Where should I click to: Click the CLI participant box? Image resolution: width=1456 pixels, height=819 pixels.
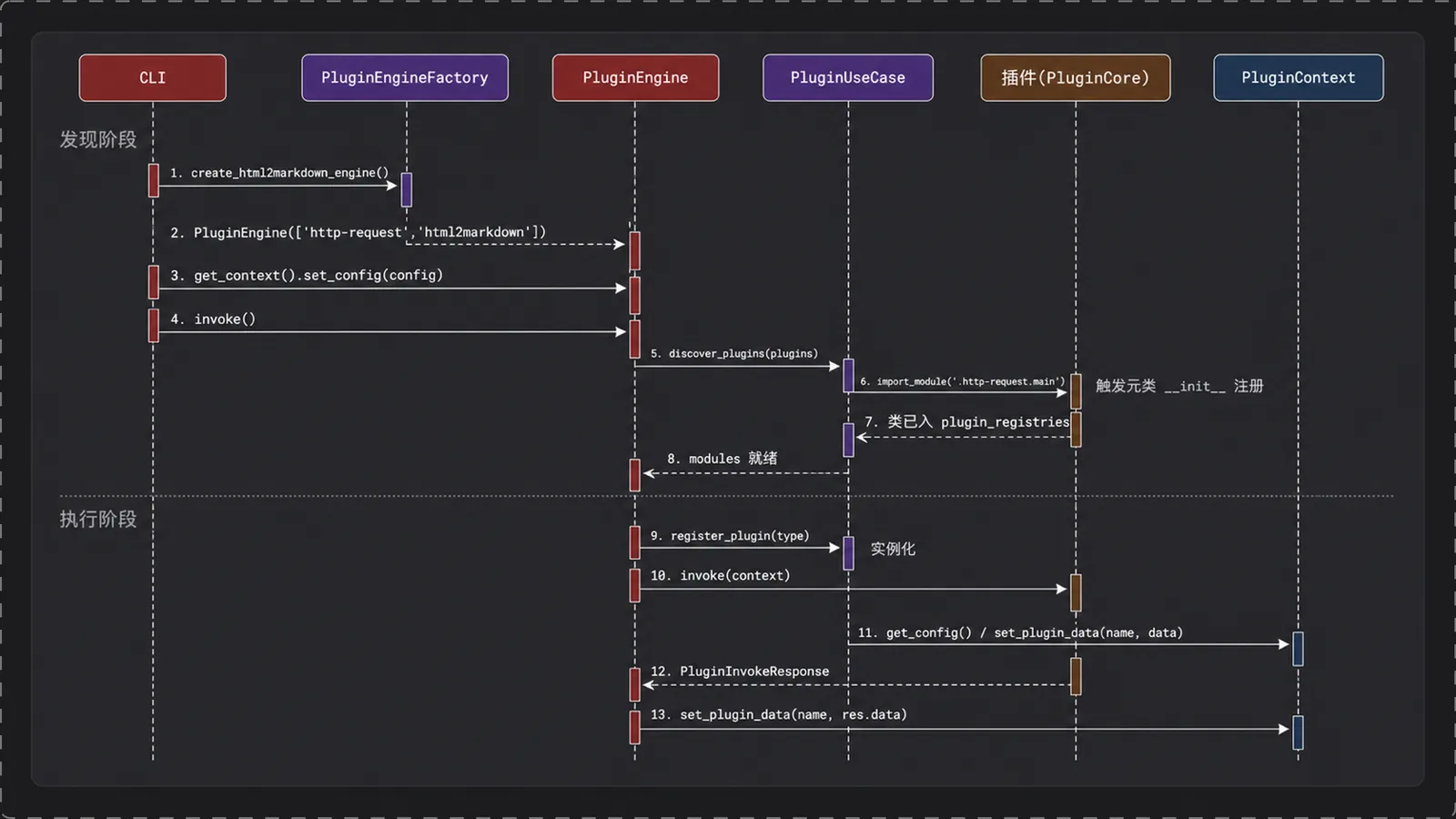pos(153,77)
